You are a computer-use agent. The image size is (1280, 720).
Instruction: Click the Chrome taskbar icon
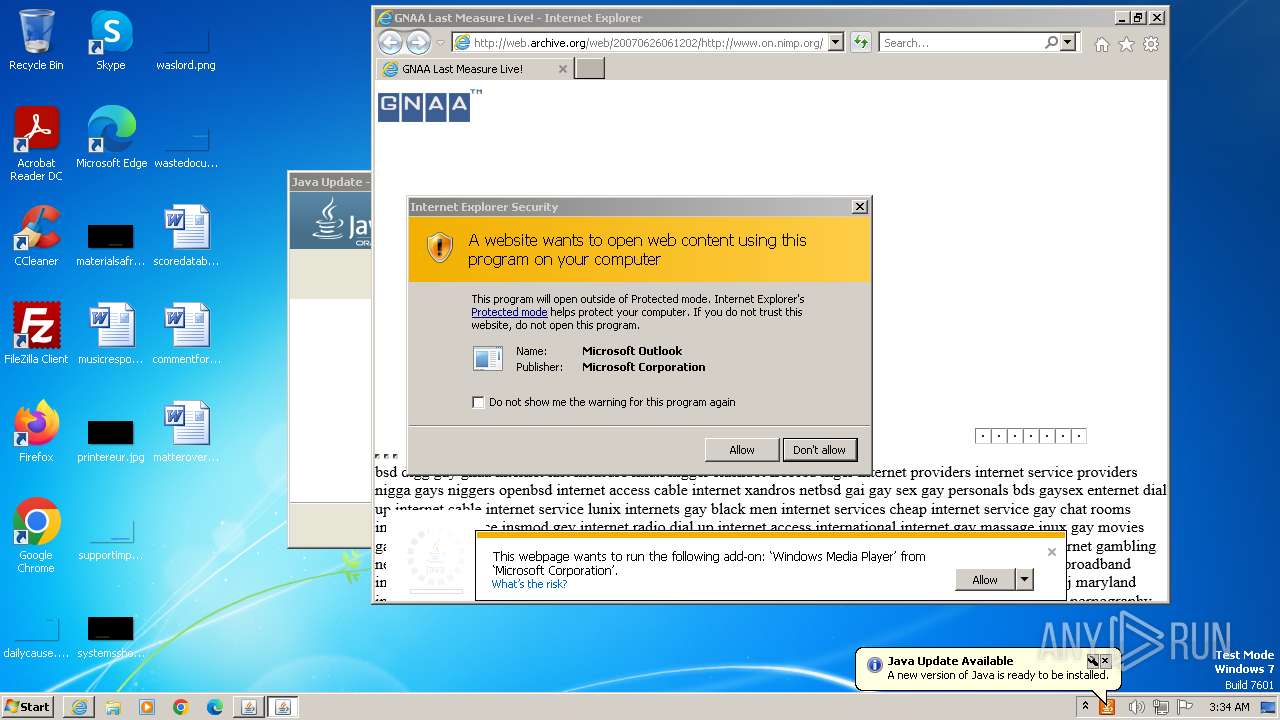pyautogui.click(x=180, y=707)
